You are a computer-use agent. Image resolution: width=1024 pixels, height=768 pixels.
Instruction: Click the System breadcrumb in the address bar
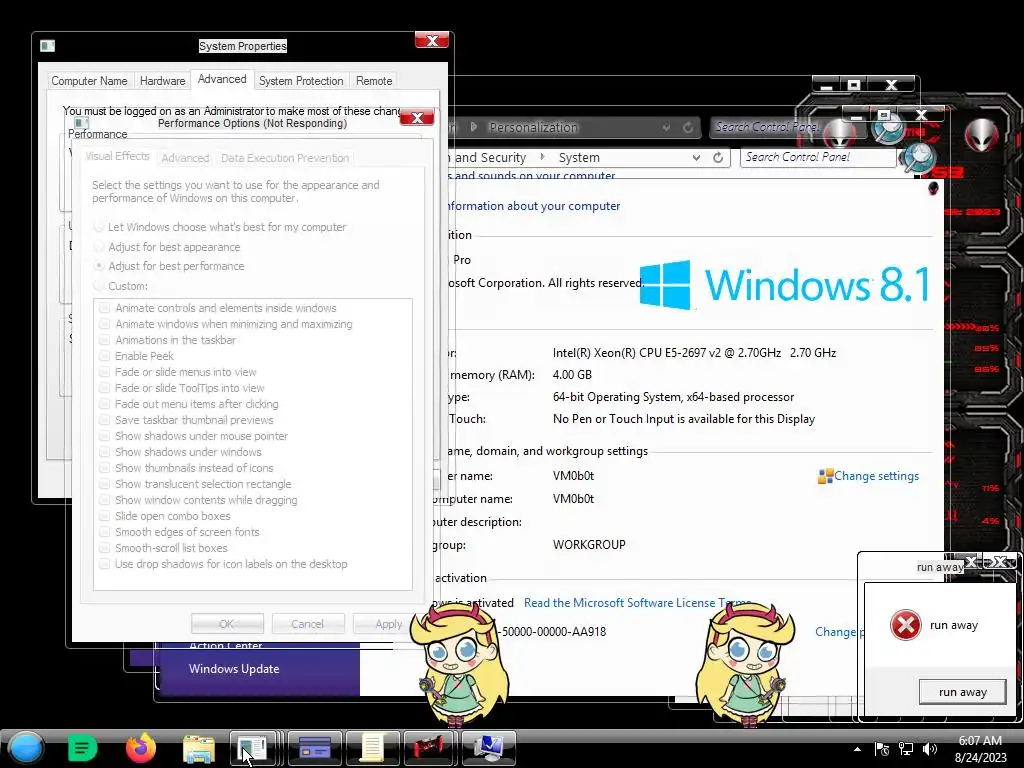pyautogui.click(x=579, y=157)
